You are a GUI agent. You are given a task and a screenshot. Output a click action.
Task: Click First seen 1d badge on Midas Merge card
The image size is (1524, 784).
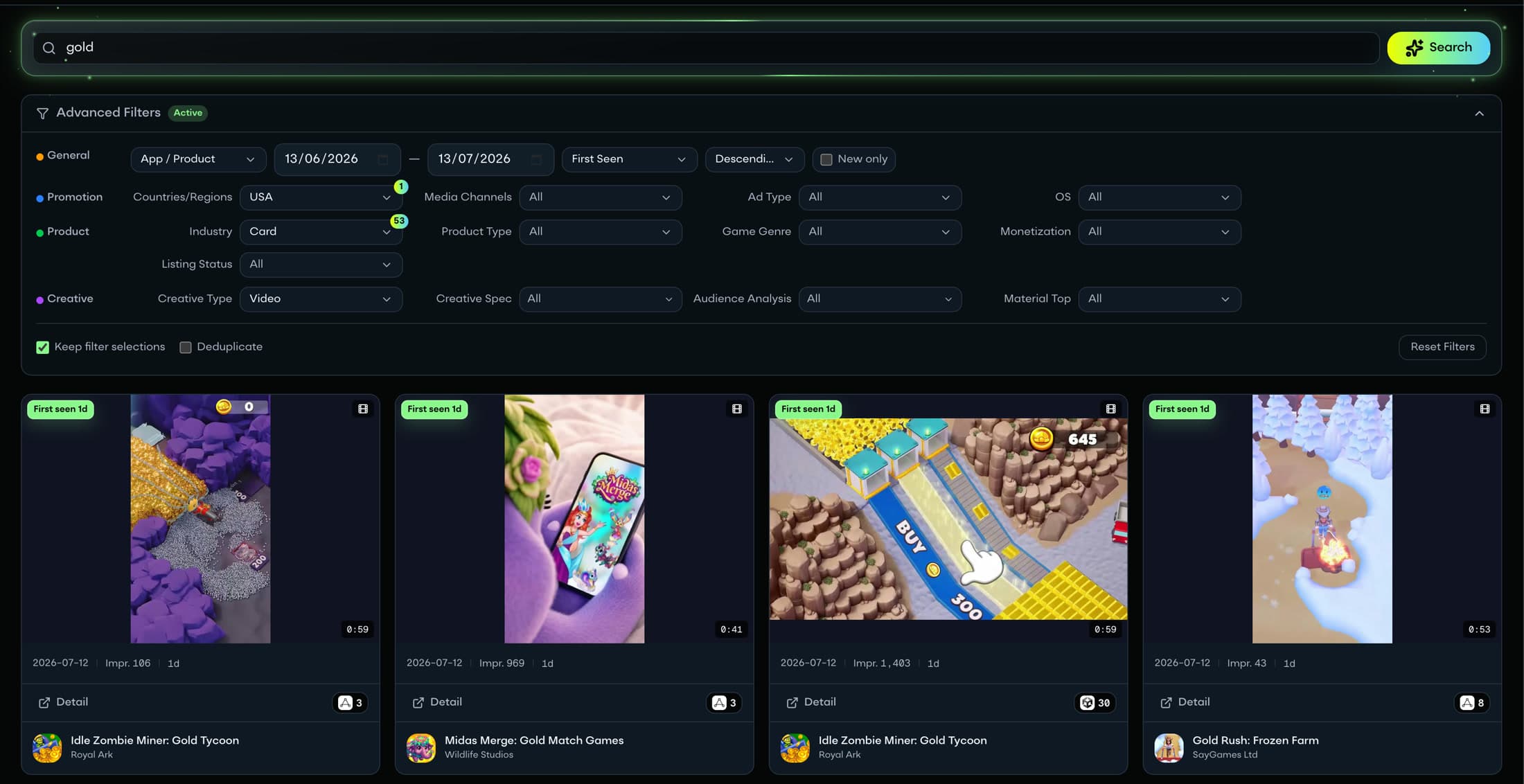pos(434,409)
